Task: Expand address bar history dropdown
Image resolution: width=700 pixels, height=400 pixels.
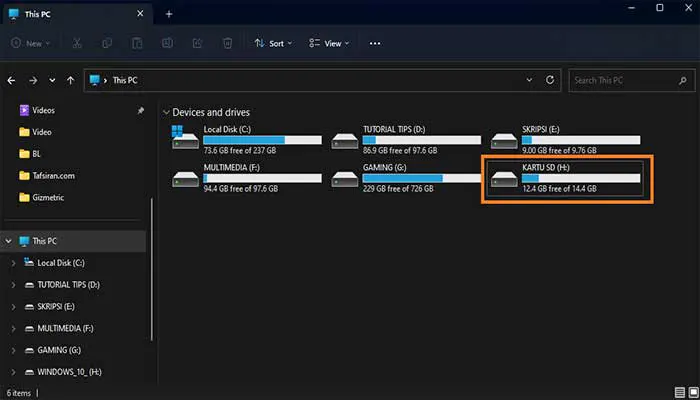Action: [529, 80]
